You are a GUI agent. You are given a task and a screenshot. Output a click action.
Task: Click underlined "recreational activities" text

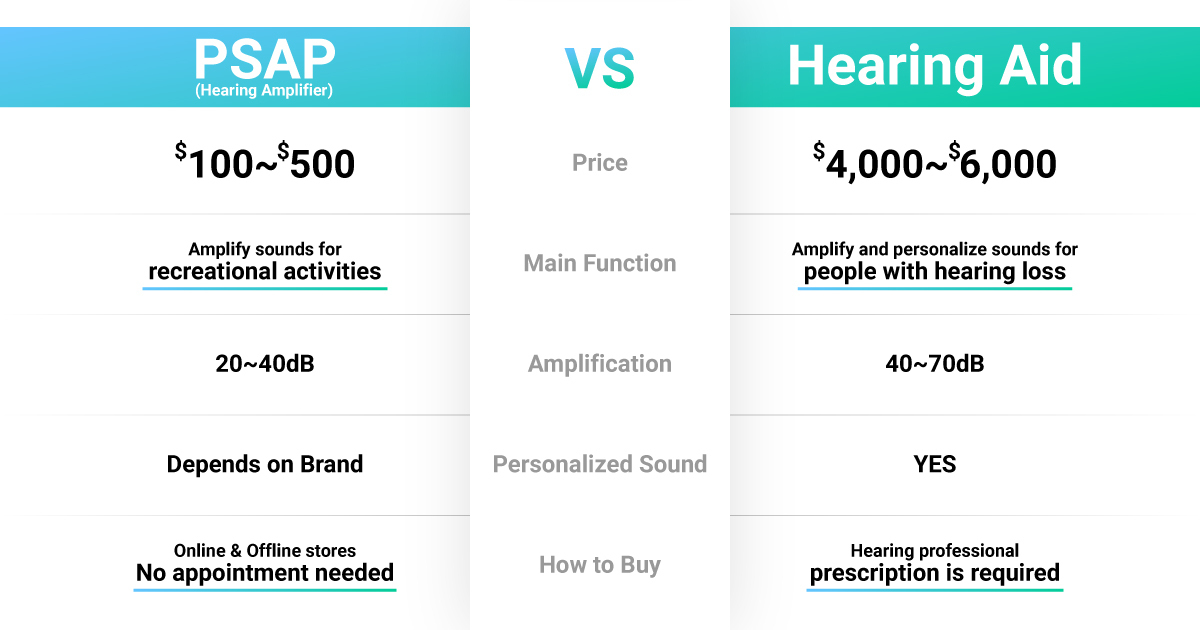265,271
